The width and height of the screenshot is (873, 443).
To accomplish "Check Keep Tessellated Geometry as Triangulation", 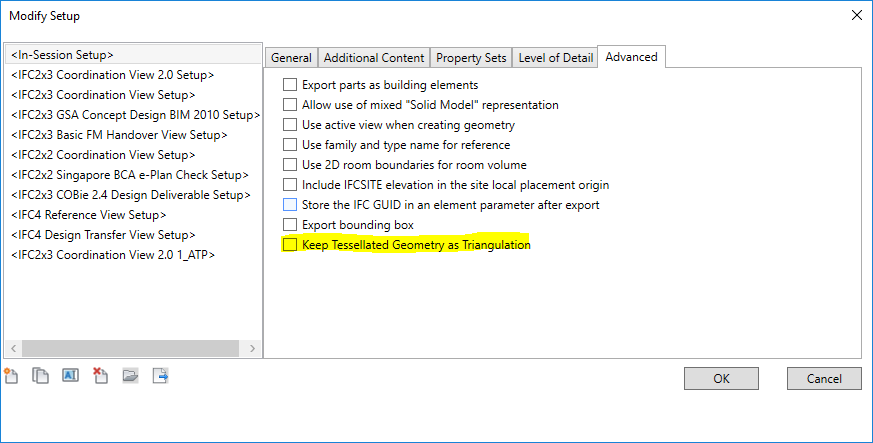I will tap(291, 245).
